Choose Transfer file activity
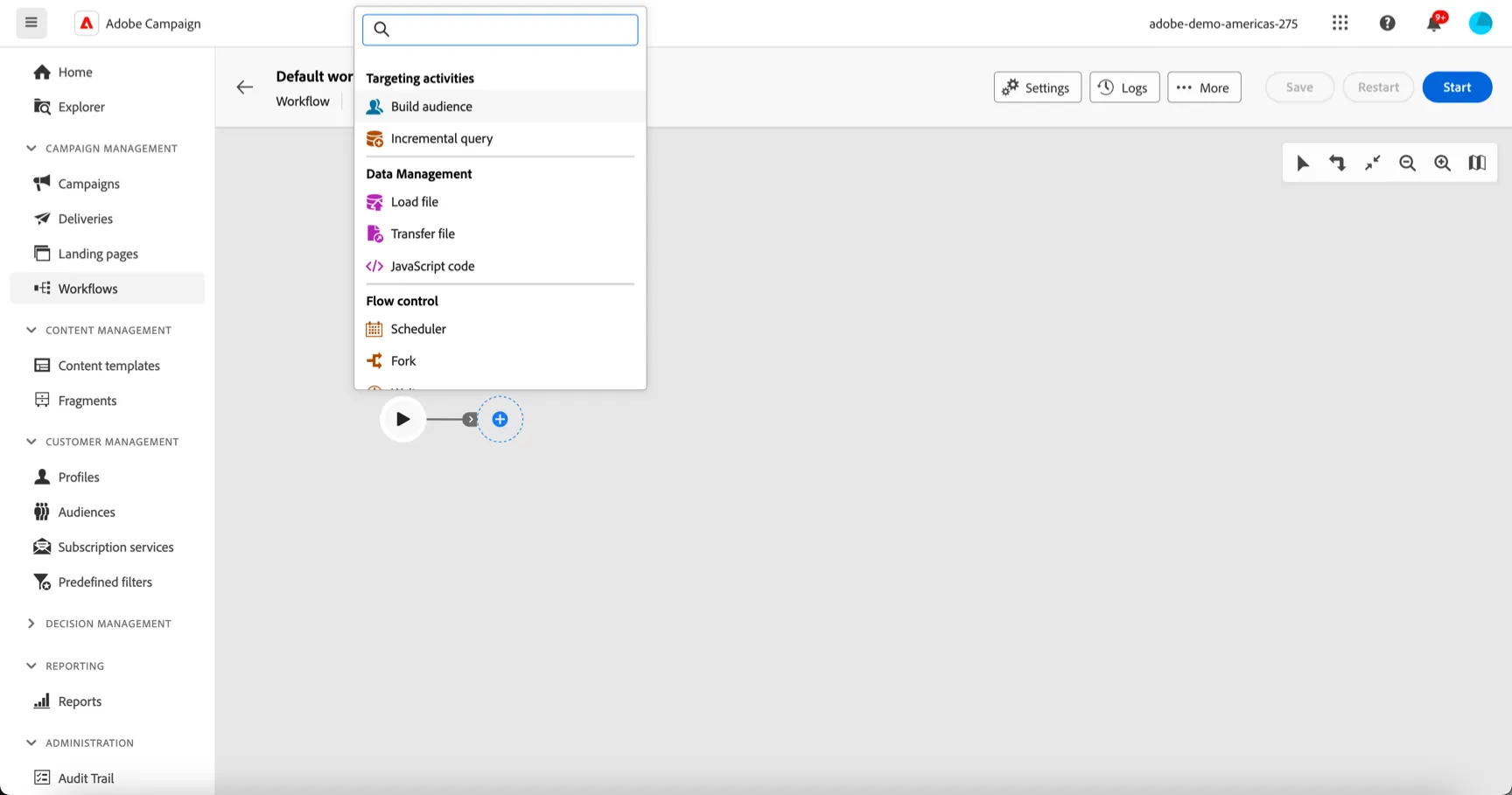This screenshot has width=1512, height=795. 500,234
